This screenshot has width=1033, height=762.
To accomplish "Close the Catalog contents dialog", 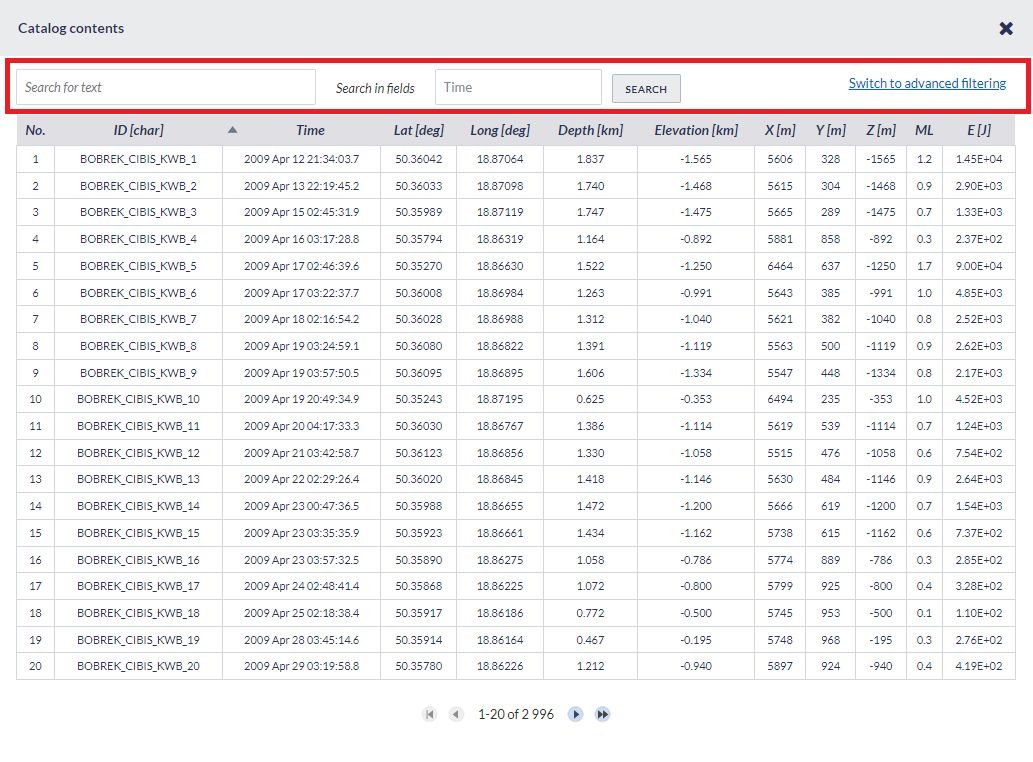I will pos(1006,28).
